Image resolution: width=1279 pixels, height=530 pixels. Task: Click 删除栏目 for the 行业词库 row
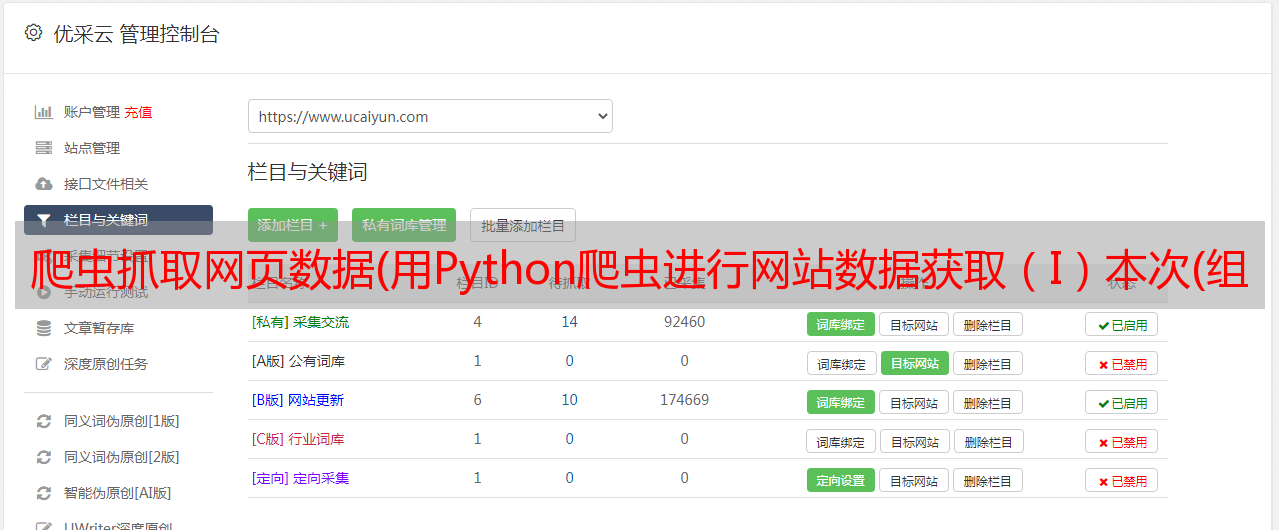987,442
